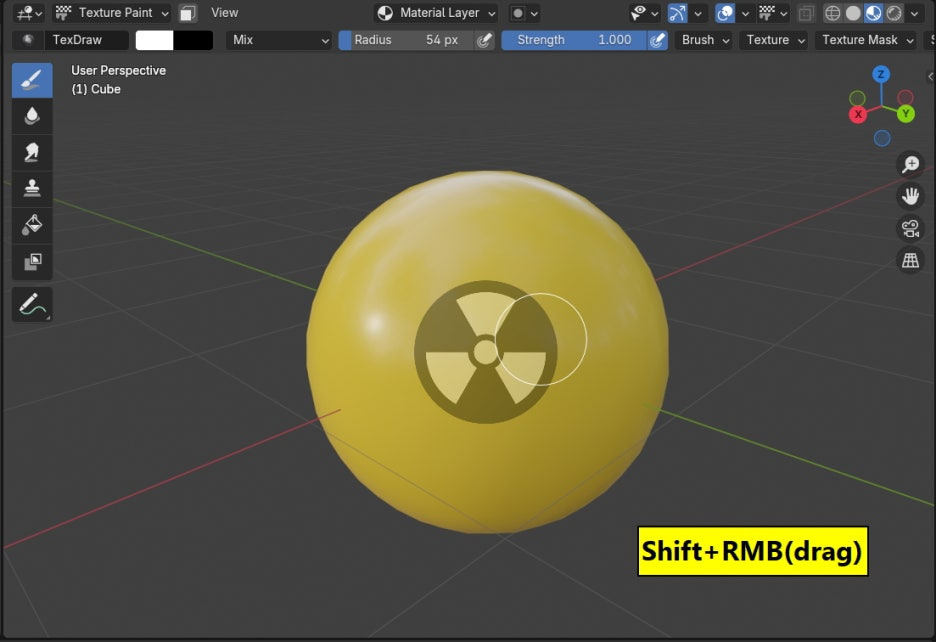Open the visibility and selectability dropdown
This screenshot has height=642, width=936.
[x=645, y=13]
